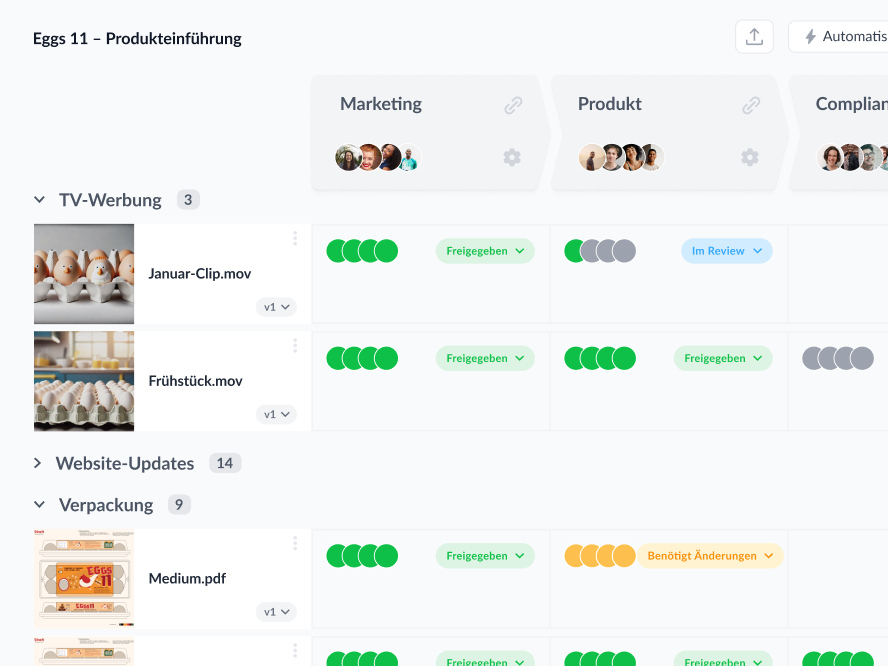Collapse the Verpackung section

click(x=39, y=505)
